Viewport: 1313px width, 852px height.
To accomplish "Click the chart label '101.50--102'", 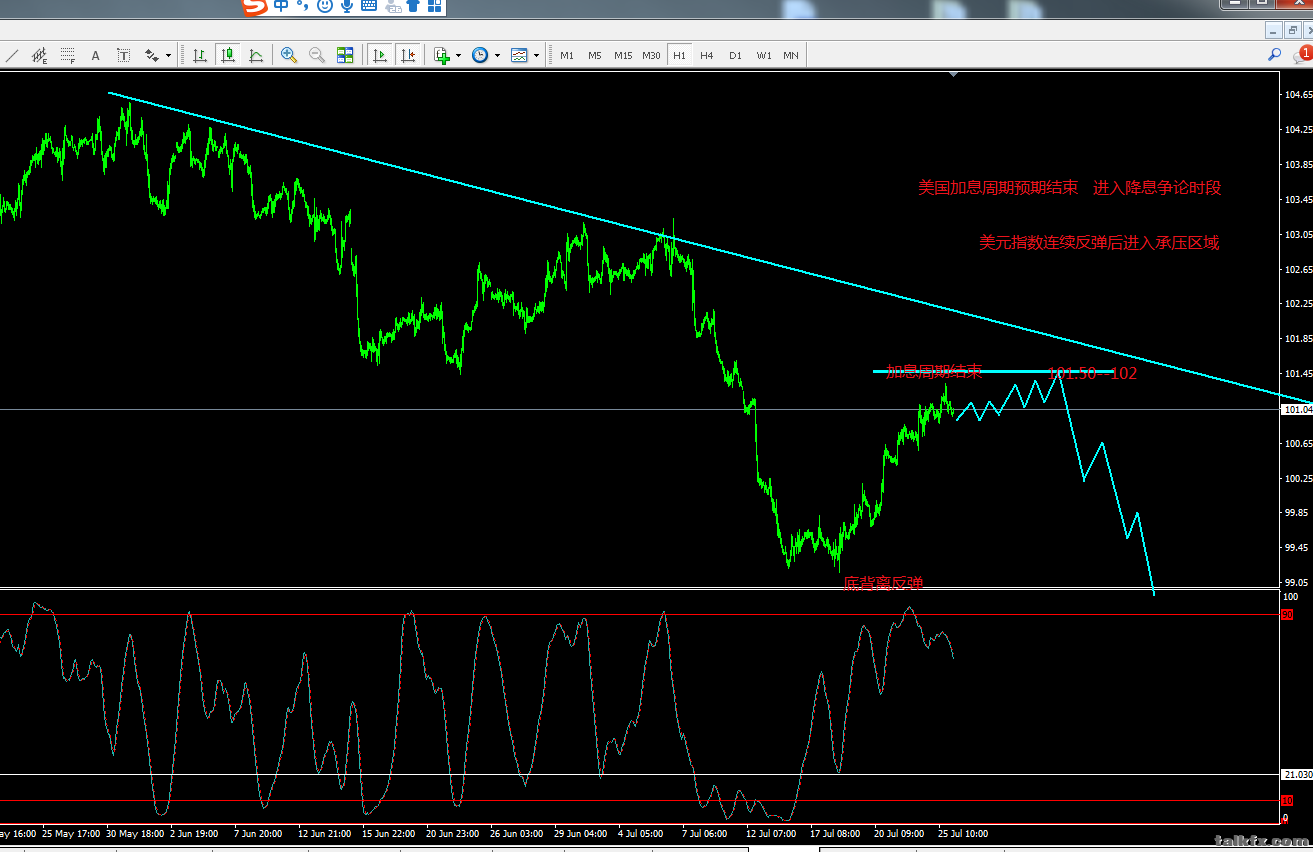I will pos(1092,374).
